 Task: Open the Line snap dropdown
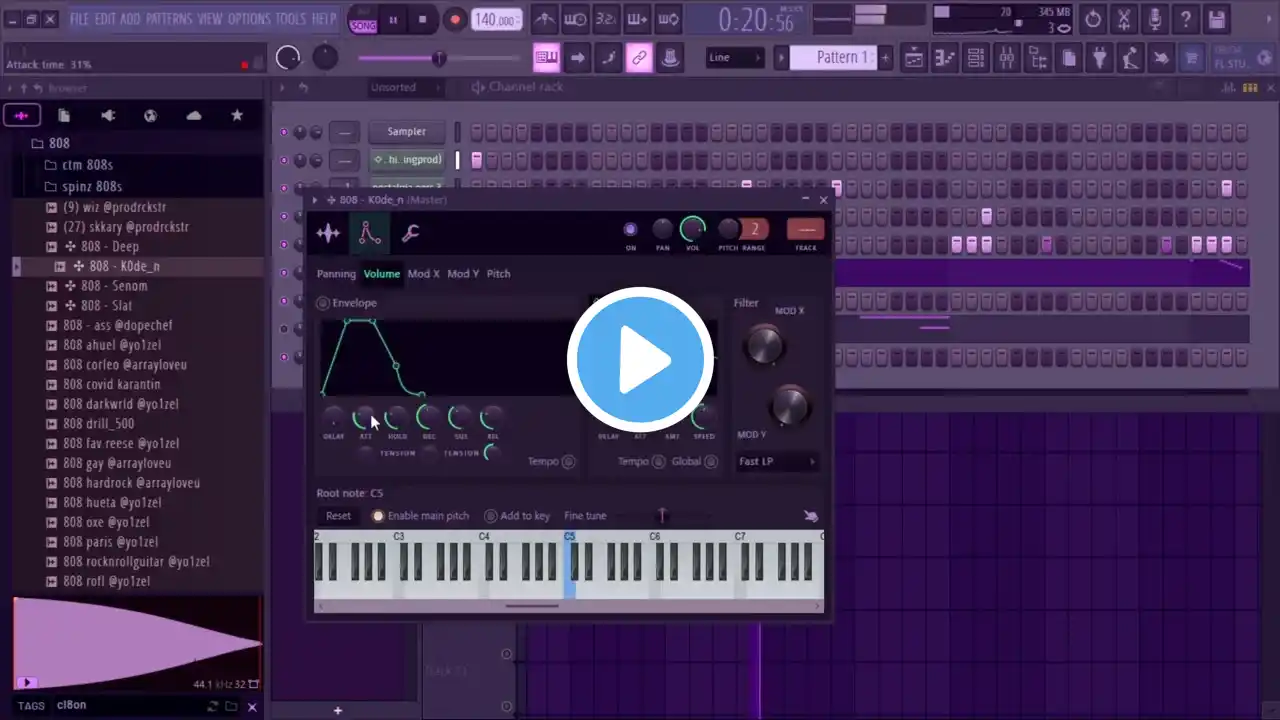point(735,58)
